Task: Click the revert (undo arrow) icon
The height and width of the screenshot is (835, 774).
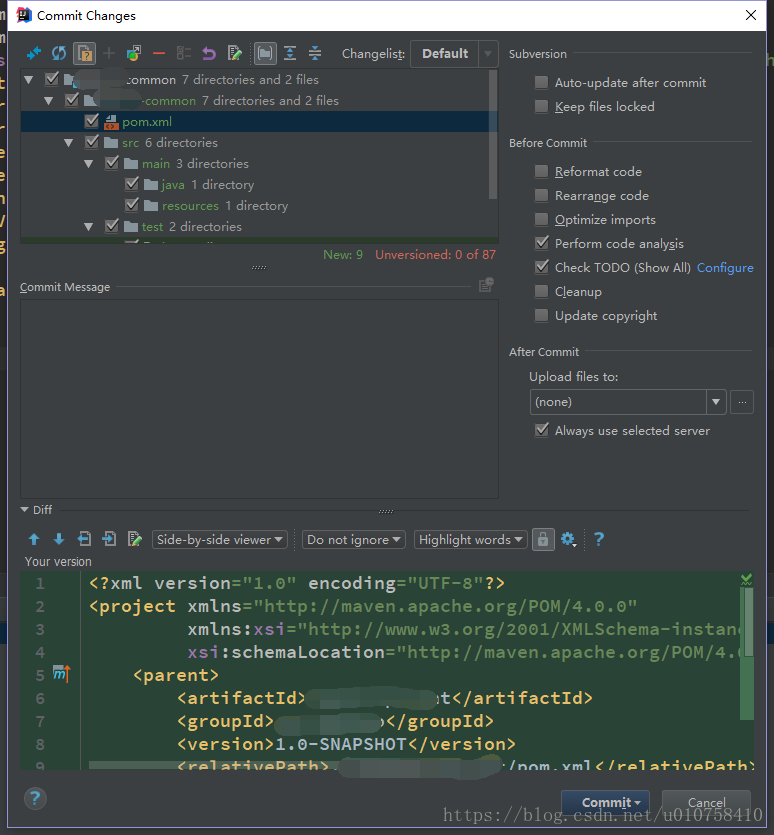Action: [x=209, y=53]
